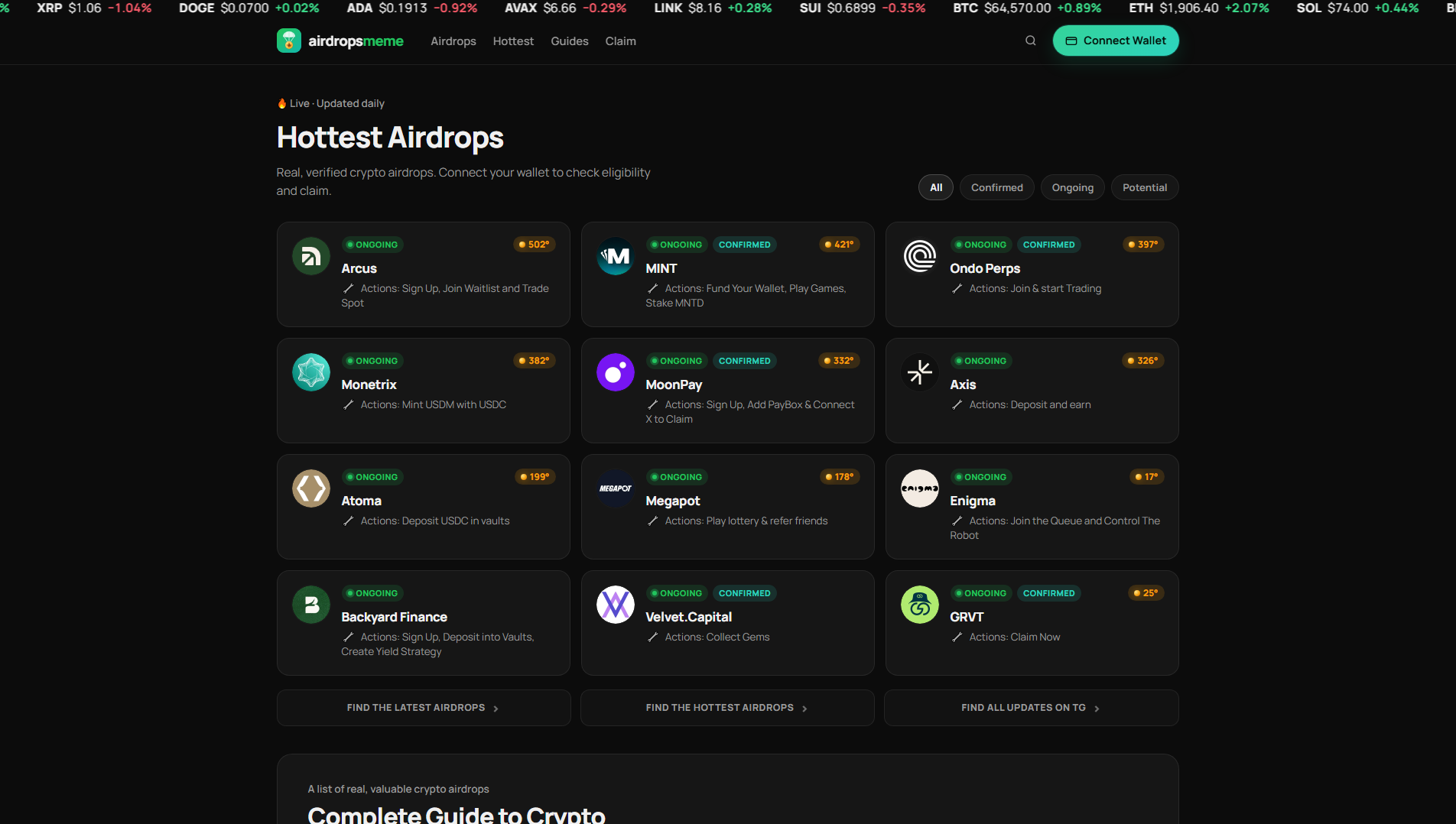Open the Claim nav link
Image resolution: width=1456 pixels, height=824 pixels.
(620, 41)
